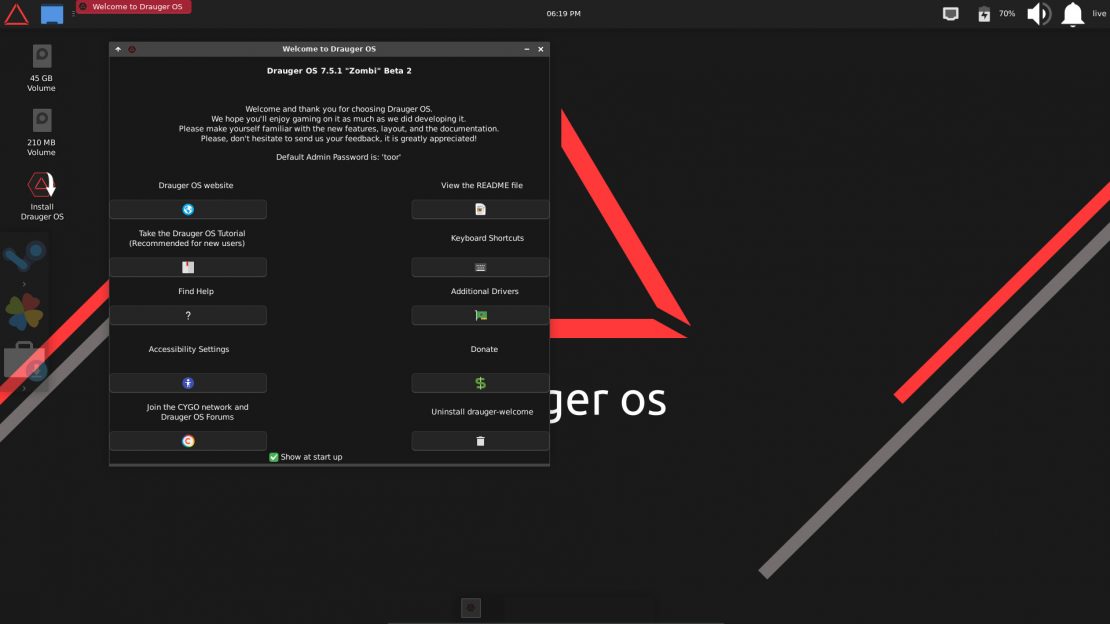Open the battery status indicator
The height and width of the screenshot is (624, 1110).
984,14
